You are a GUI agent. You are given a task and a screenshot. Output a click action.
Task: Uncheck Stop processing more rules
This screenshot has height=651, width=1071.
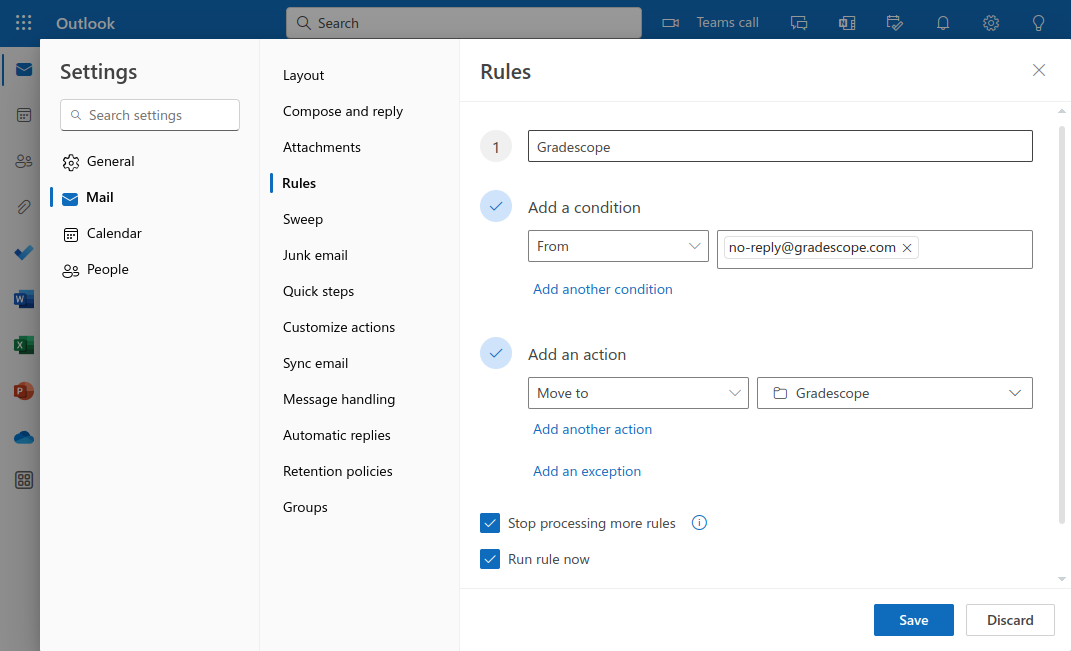tap(490, 523)
